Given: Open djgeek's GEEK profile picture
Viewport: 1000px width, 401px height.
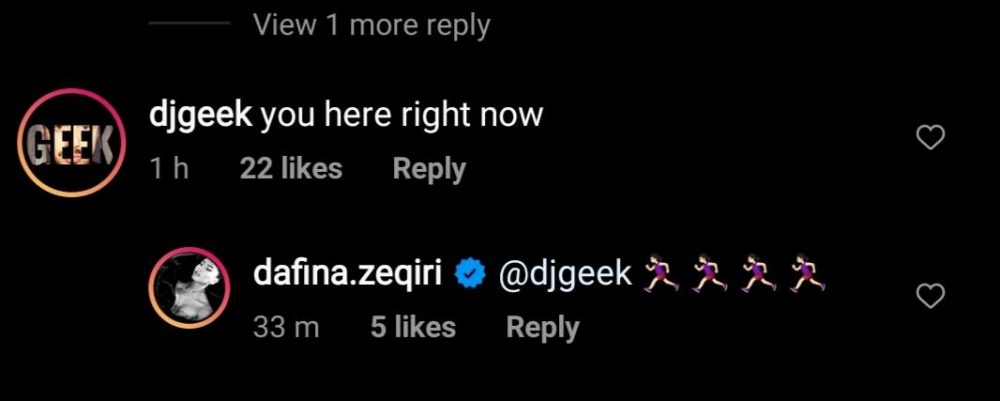Looking at the screenshot, I should point(68,142).
